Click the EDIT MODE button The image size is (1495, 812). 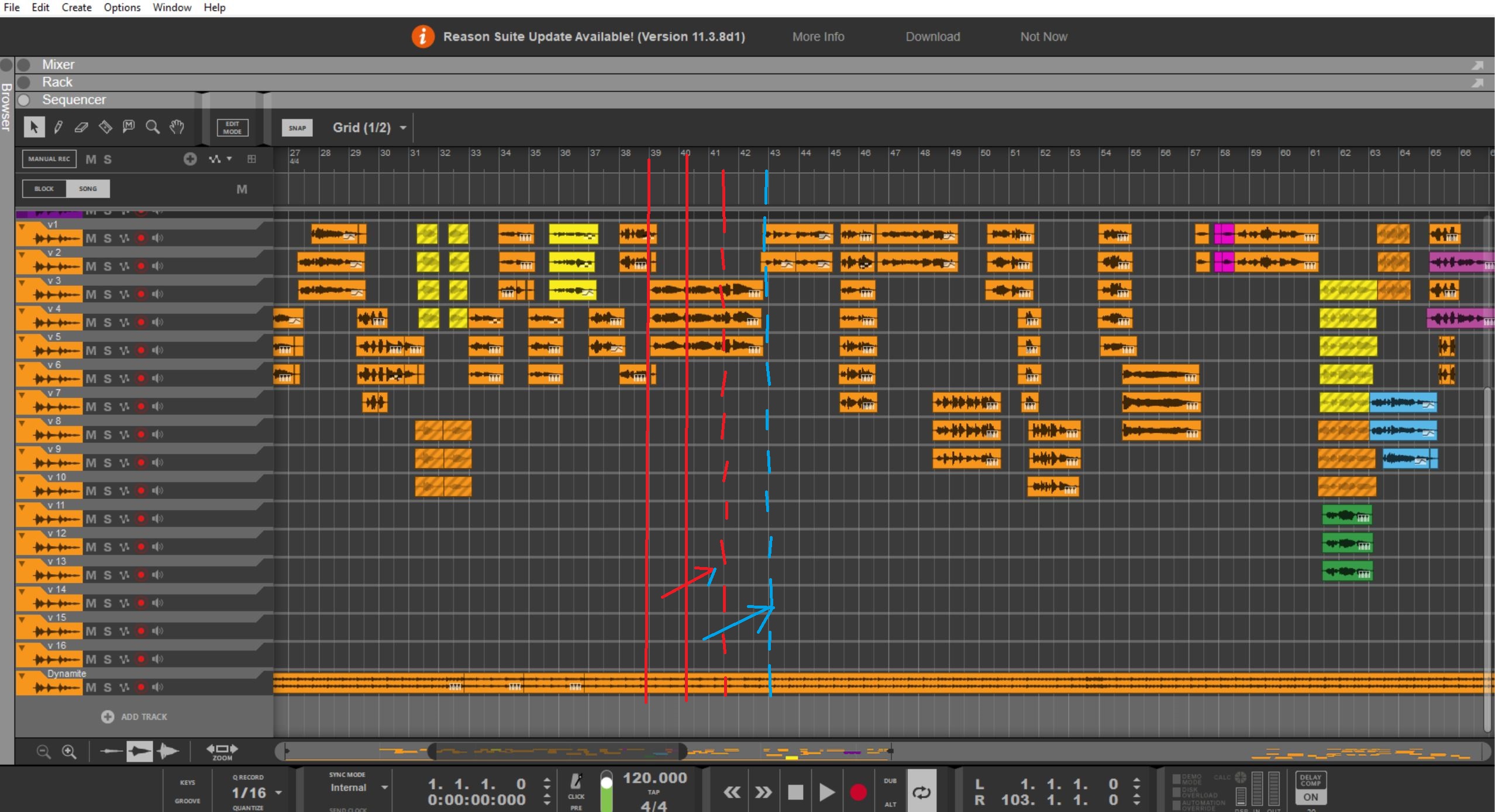pos(232,127)
